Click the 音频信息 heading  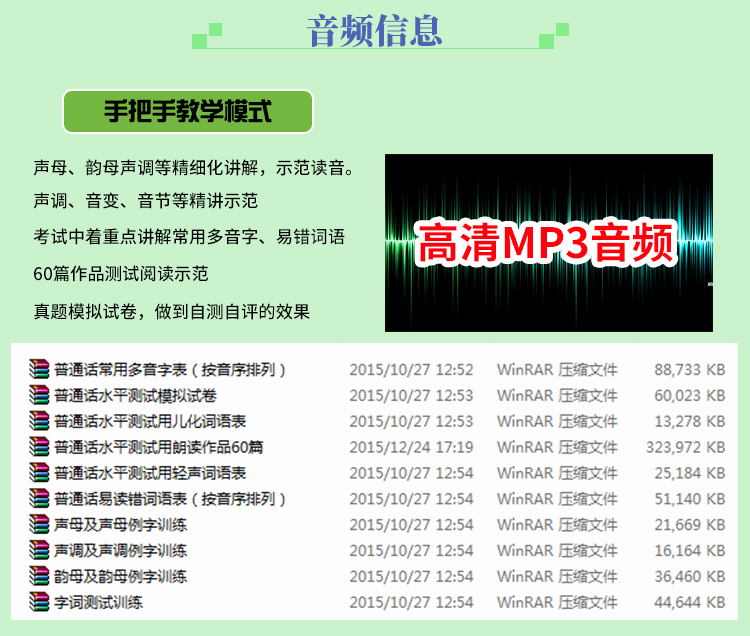point(374,32)
